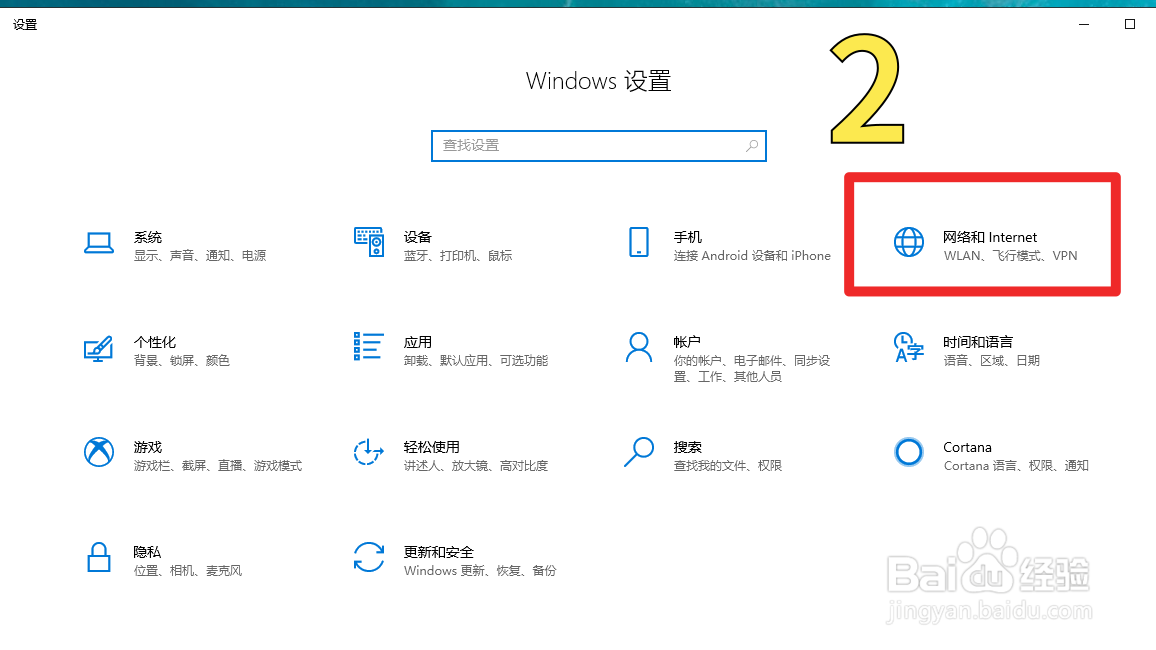Maximize the 设置 window
This screenshot has height=650, width=1156.
1129,24
